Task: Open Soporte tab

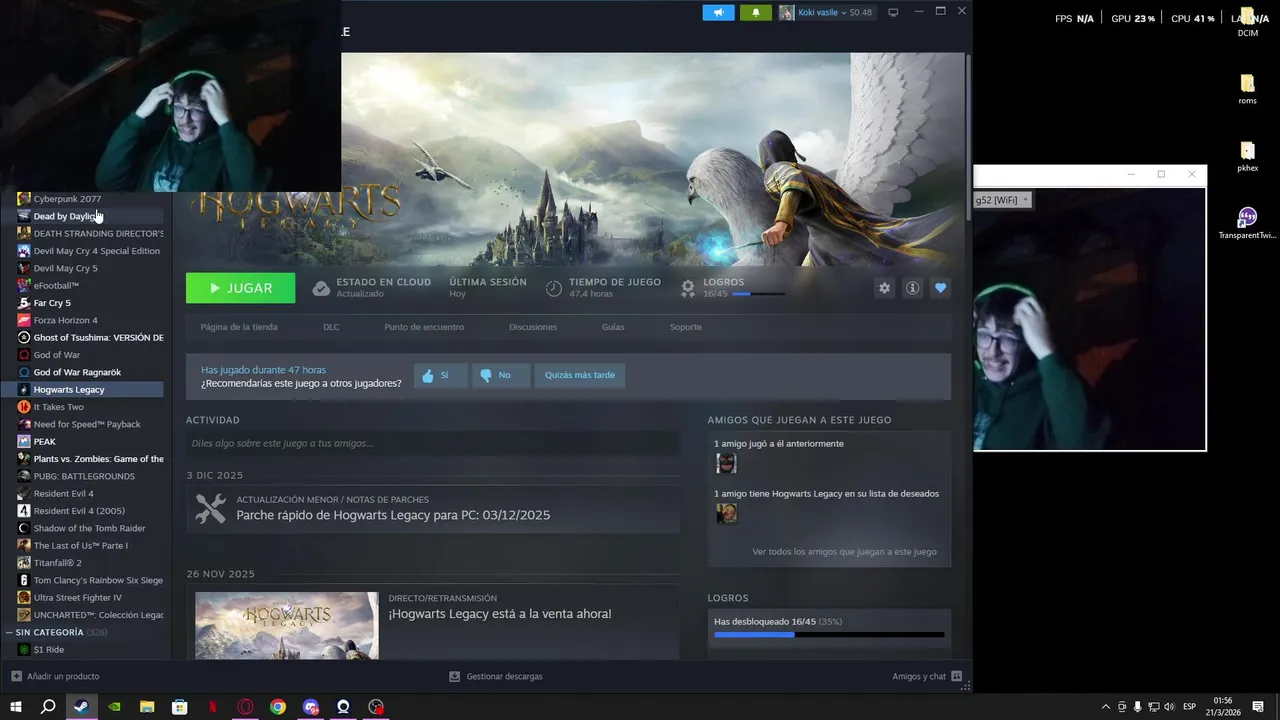Action: (686, 327)
